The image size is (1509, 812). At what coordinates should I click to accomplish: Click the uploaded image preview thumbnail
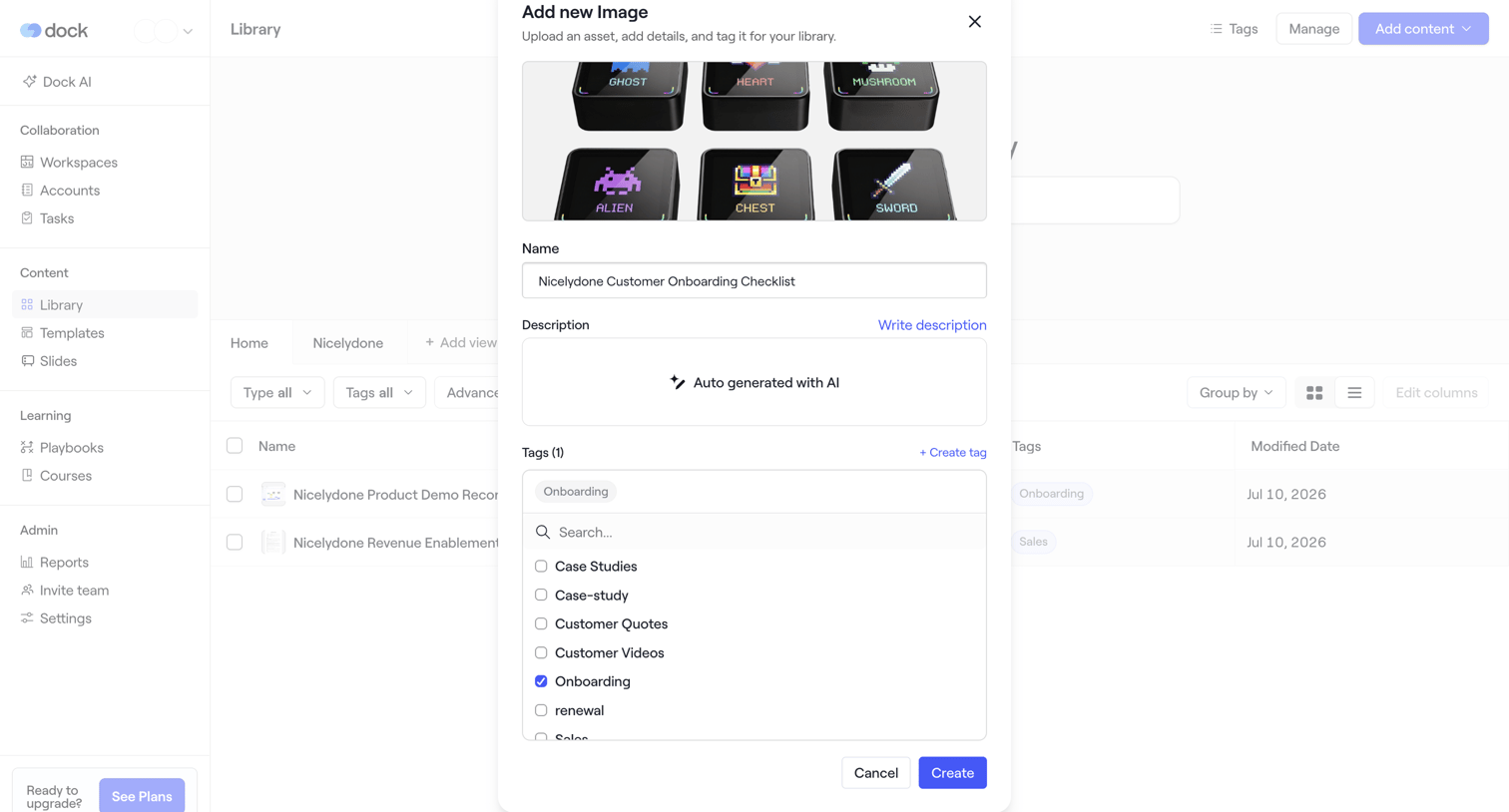(x=754, y=141)
